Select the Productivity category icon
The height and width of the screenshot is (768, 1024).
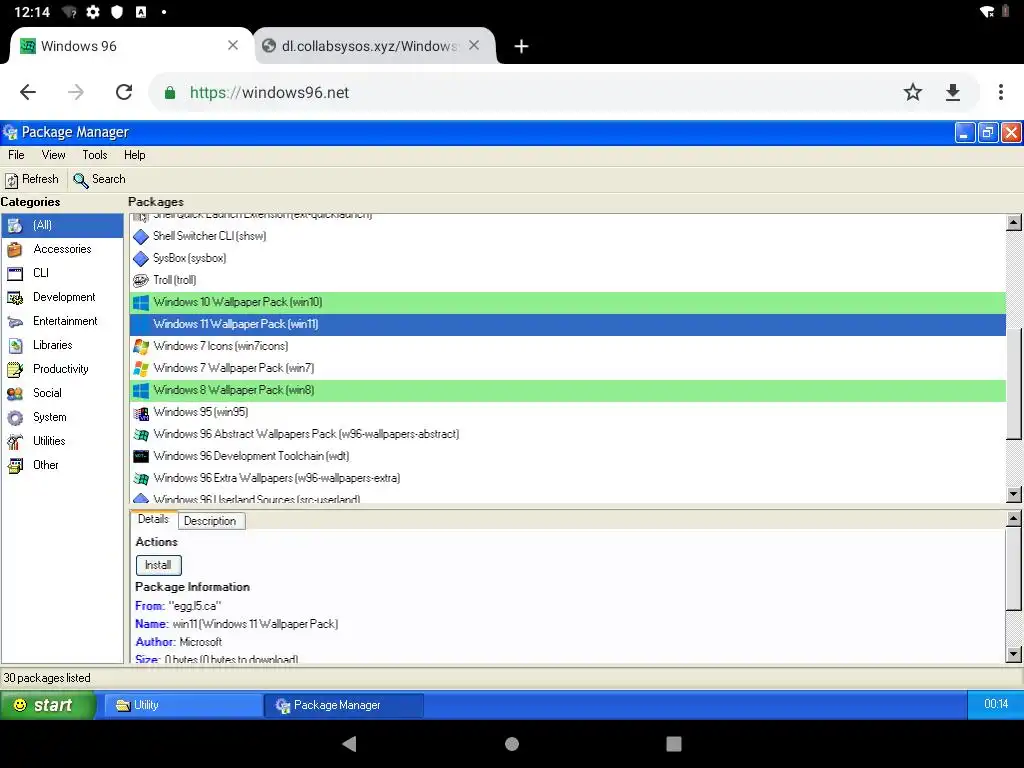[15, 370]
